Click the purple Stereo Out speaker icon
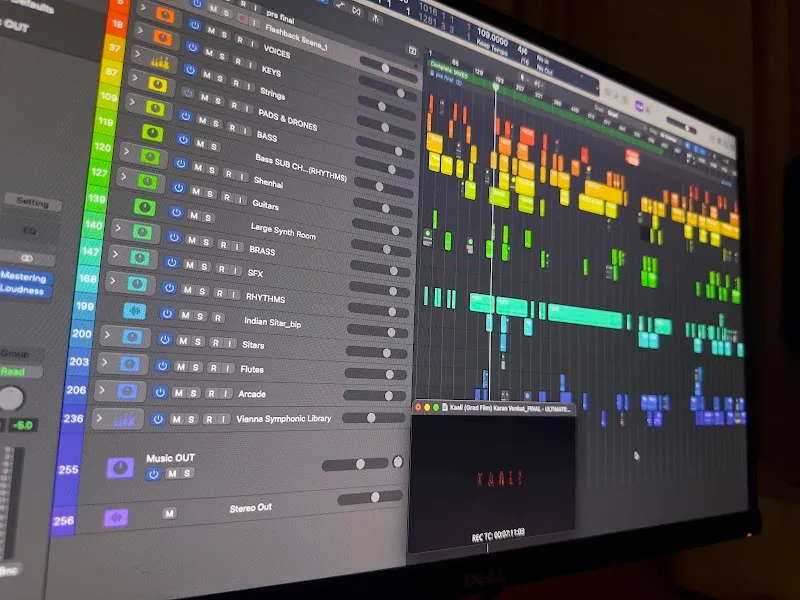800x600 pixels. coord(116,518)
